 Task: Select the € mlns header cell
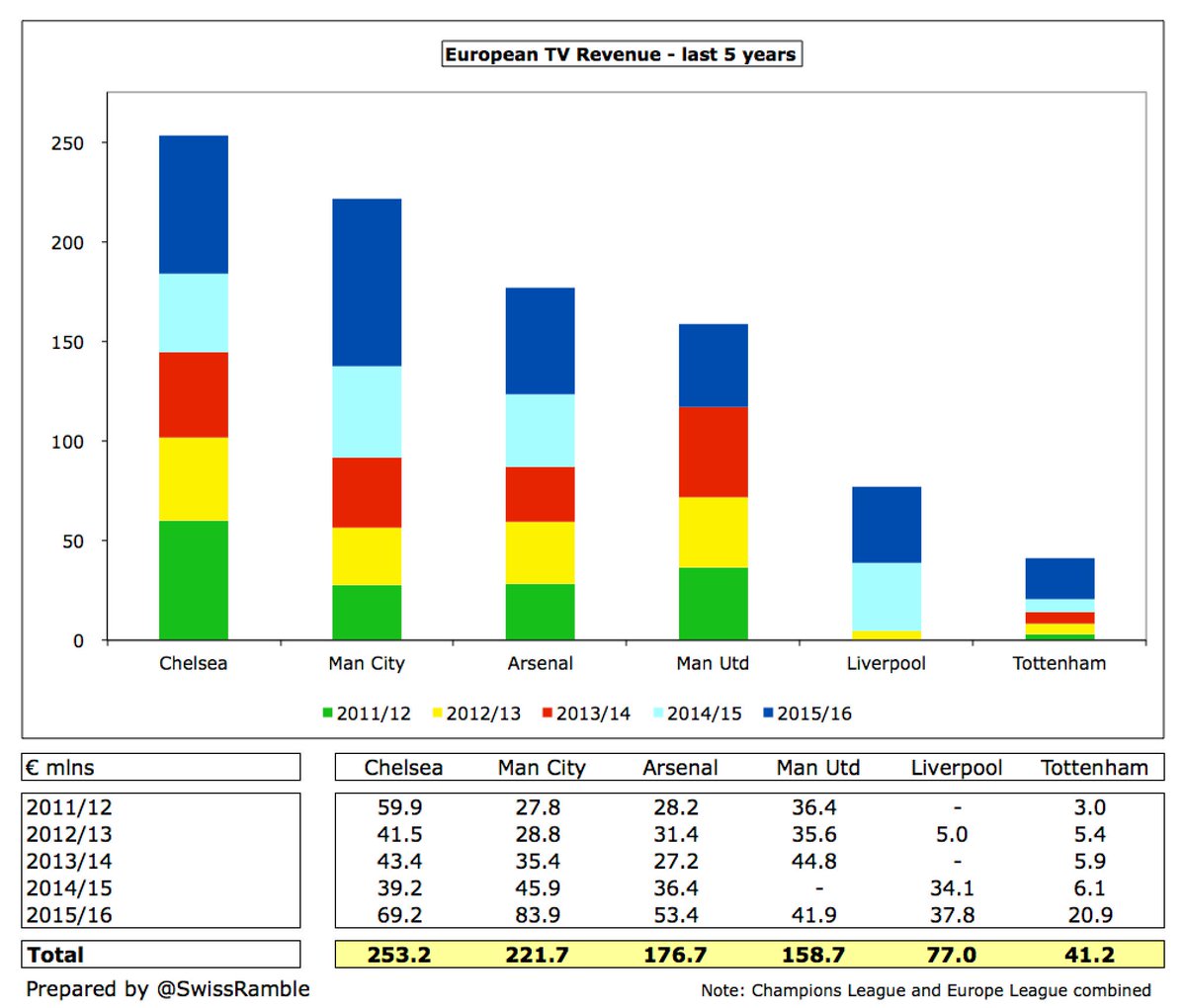tap(161, 768)
